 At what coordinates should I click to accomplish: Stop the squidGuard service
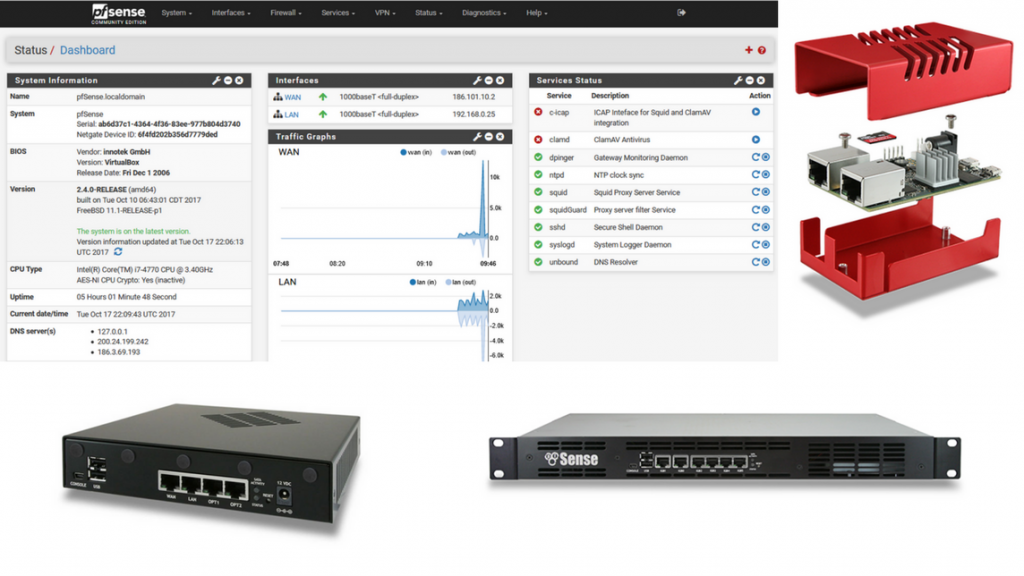(765, 210)
